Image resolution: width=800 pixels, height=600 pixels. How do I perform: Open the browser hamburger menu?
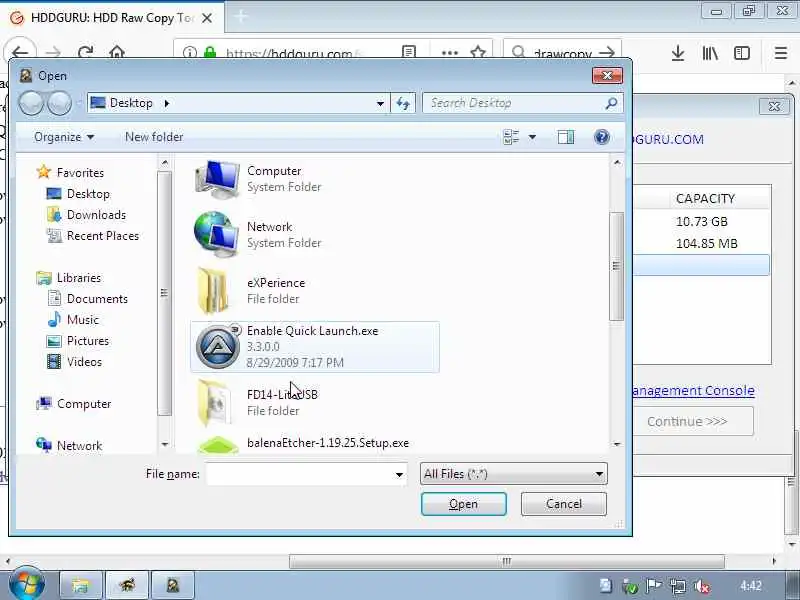coord(780,53)
